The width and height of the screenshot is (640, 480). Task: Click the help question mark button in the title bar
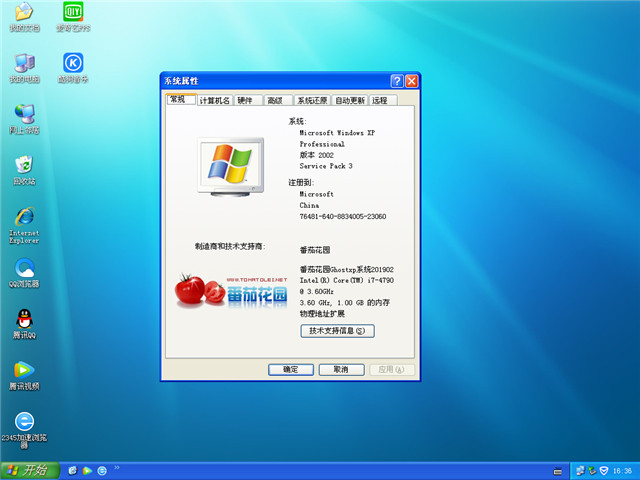(x=397, y=81)
